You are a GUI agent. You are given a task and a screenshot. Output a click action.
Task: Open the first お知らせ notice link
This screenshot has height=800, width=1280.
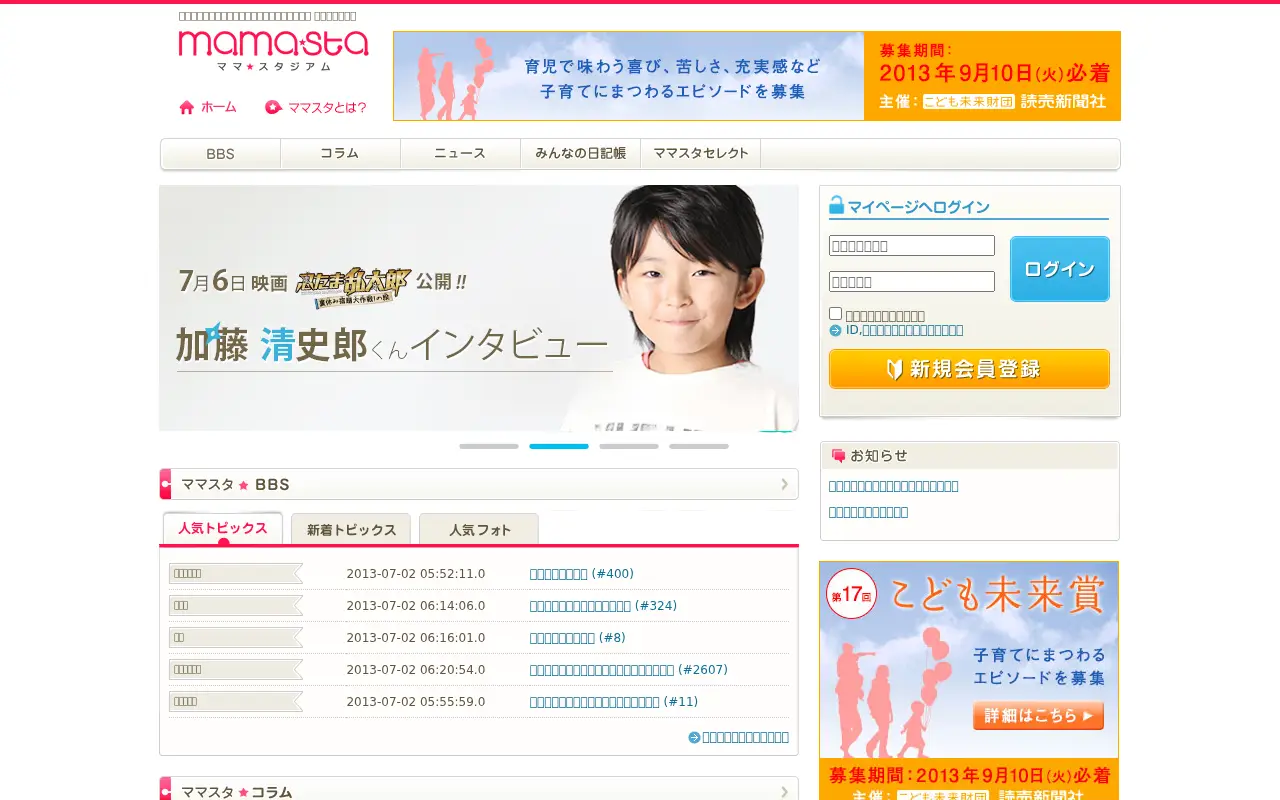(894, 486)
